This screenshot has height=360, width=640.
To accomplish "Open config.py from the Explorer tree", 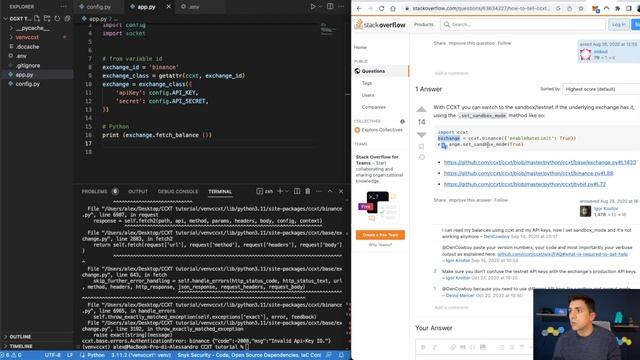I will coord(28,84).
